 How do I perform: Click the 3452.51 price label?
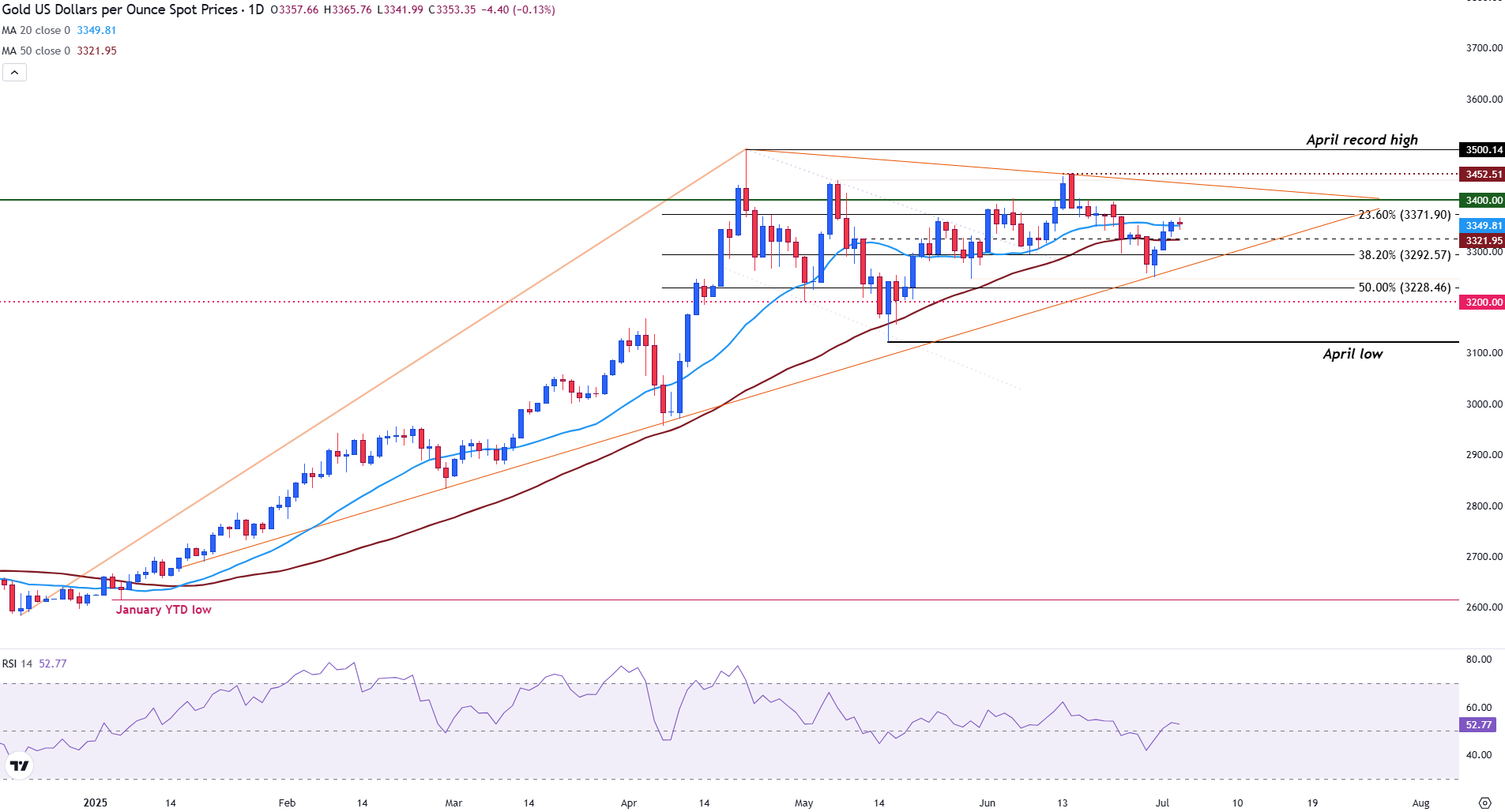click(x=1484, y=175)
